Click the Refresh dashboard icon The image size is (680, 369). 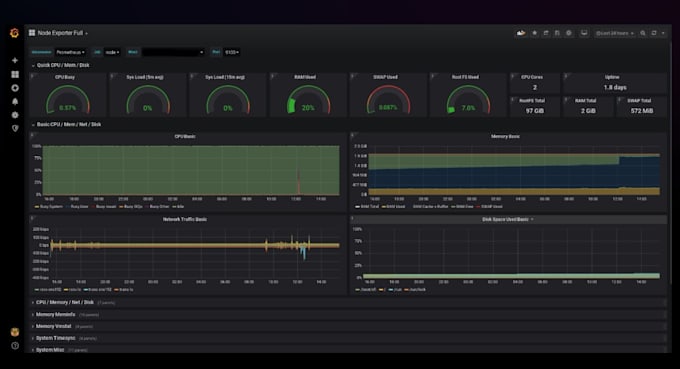654,33
